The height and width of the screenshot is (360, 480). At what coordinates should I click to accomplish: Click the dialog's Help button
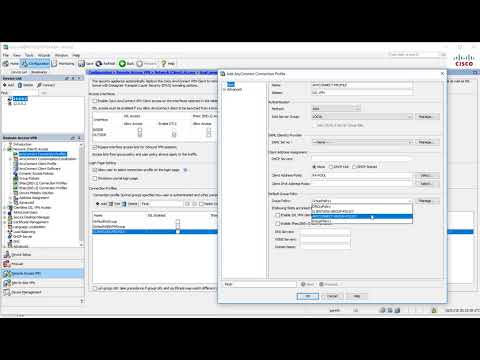click(x=357, y=296)
